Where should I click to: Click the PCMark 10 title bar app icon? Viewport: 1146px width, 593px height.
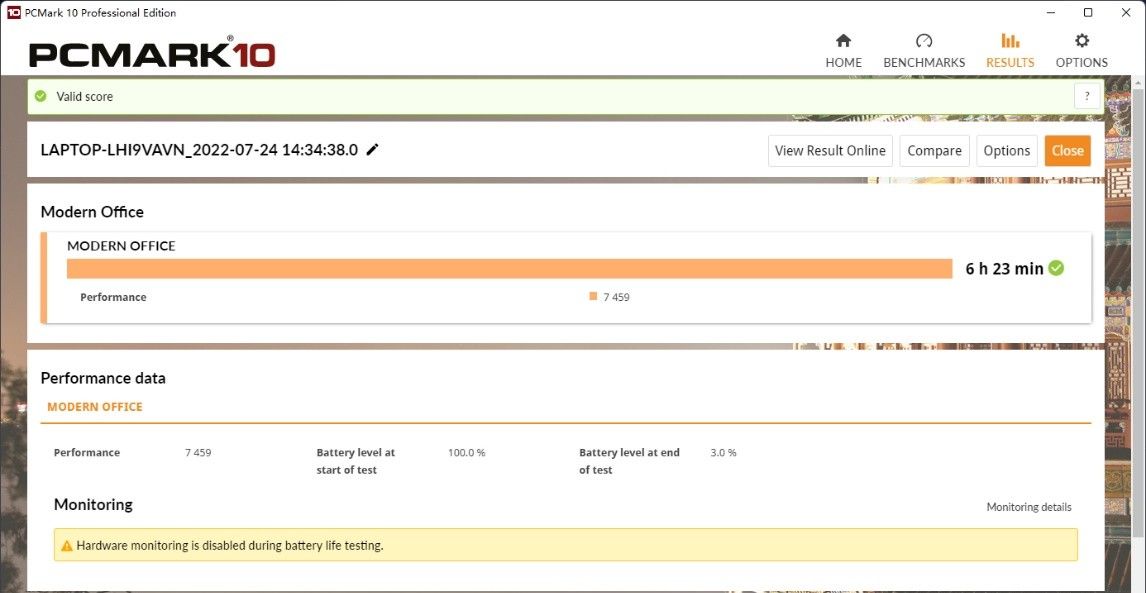14,12
